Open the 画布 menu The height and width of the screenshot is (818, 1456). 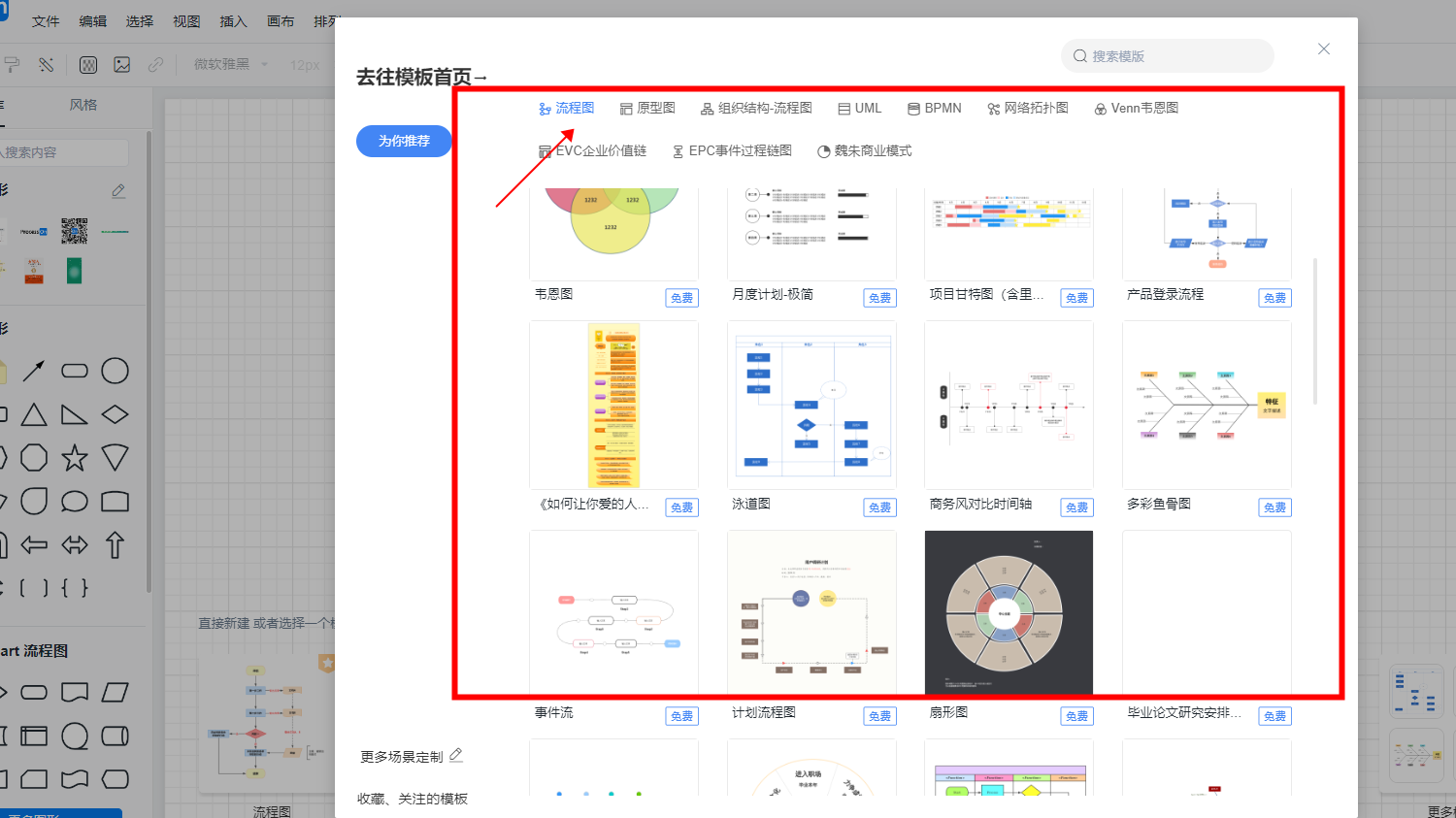[x=281, y=21]
